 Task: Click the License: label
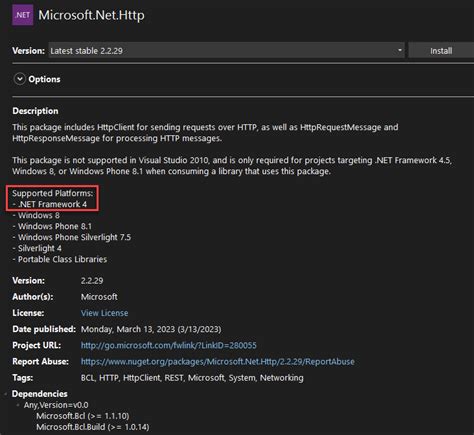click(28, 313)
